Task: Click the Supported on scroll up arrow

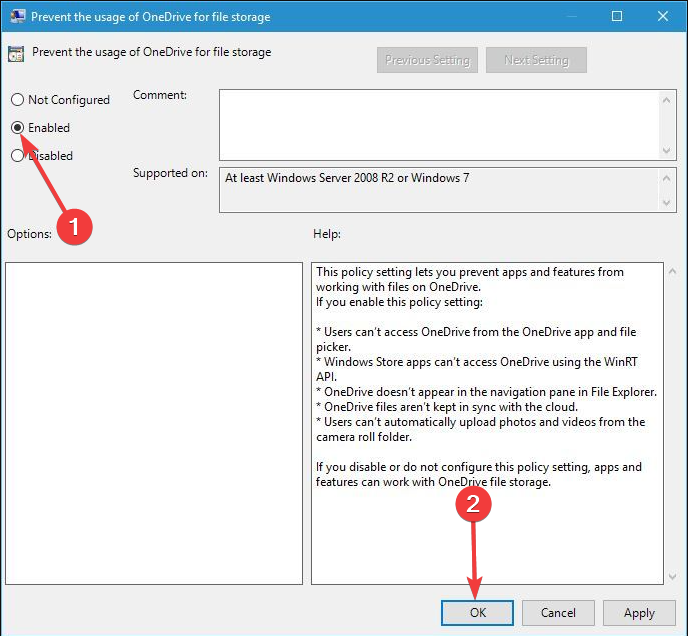Action: coord(666,178)
